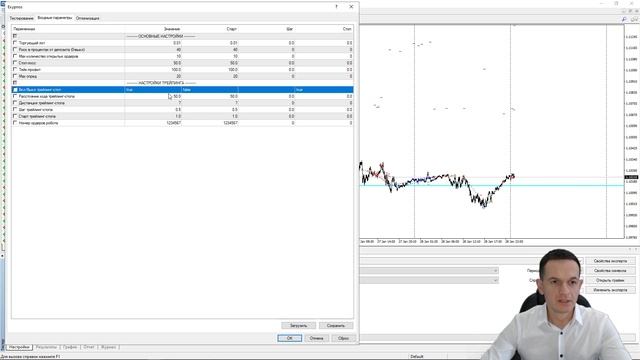Click the Сброс button

[343, 338]
